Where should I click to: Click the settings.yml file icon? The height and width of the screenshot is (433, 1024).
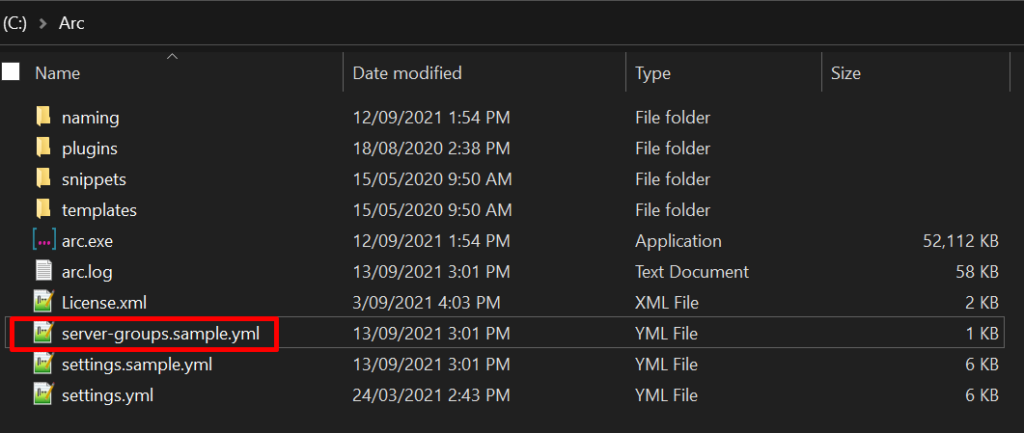click(43, 395)
